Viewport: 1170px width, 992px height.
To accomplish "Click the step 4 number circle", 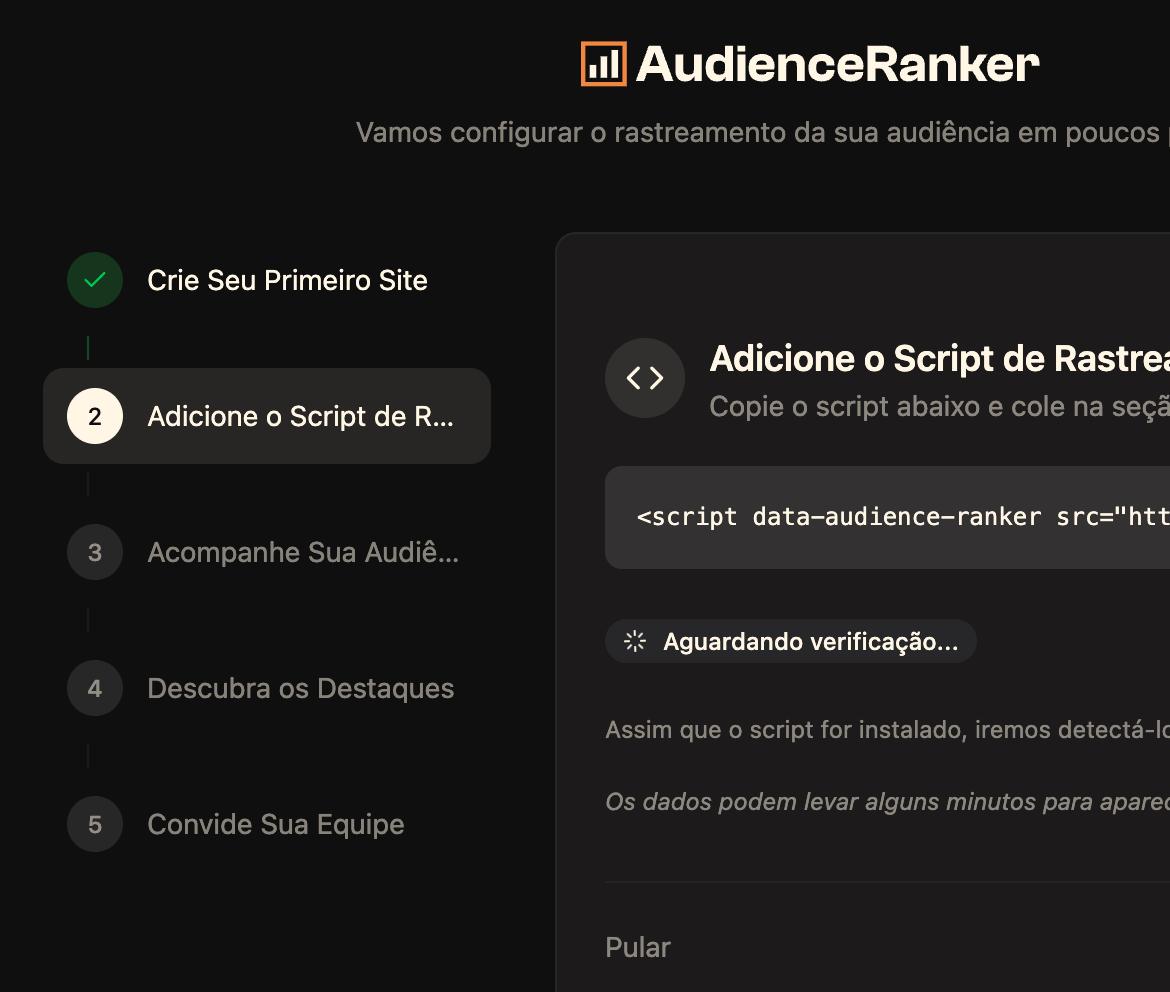I will point(95,688).
